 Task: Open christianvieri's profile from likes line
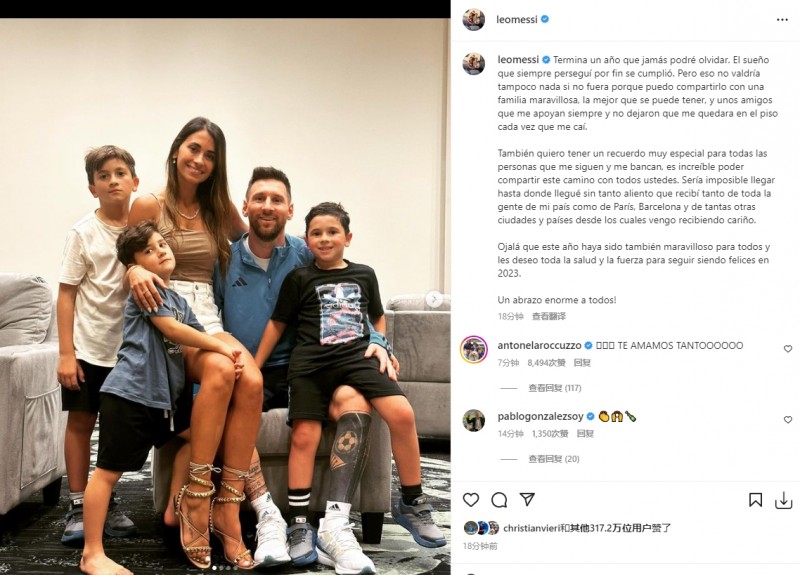(x=530, y=529)
